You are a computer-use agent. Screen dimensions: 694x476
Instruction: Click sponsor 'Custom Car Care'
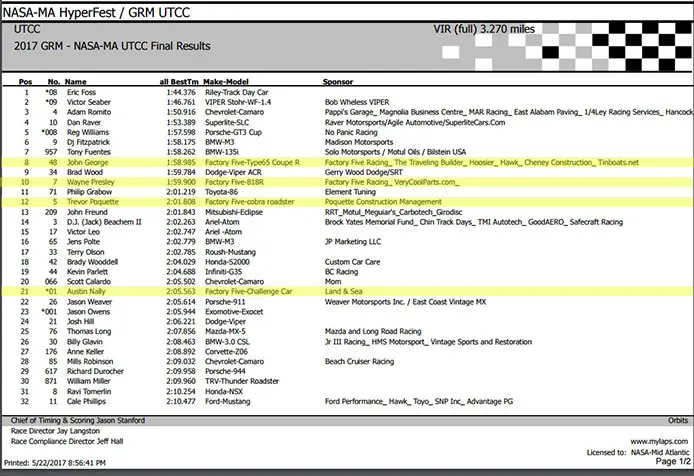click(x=352, y=262)
